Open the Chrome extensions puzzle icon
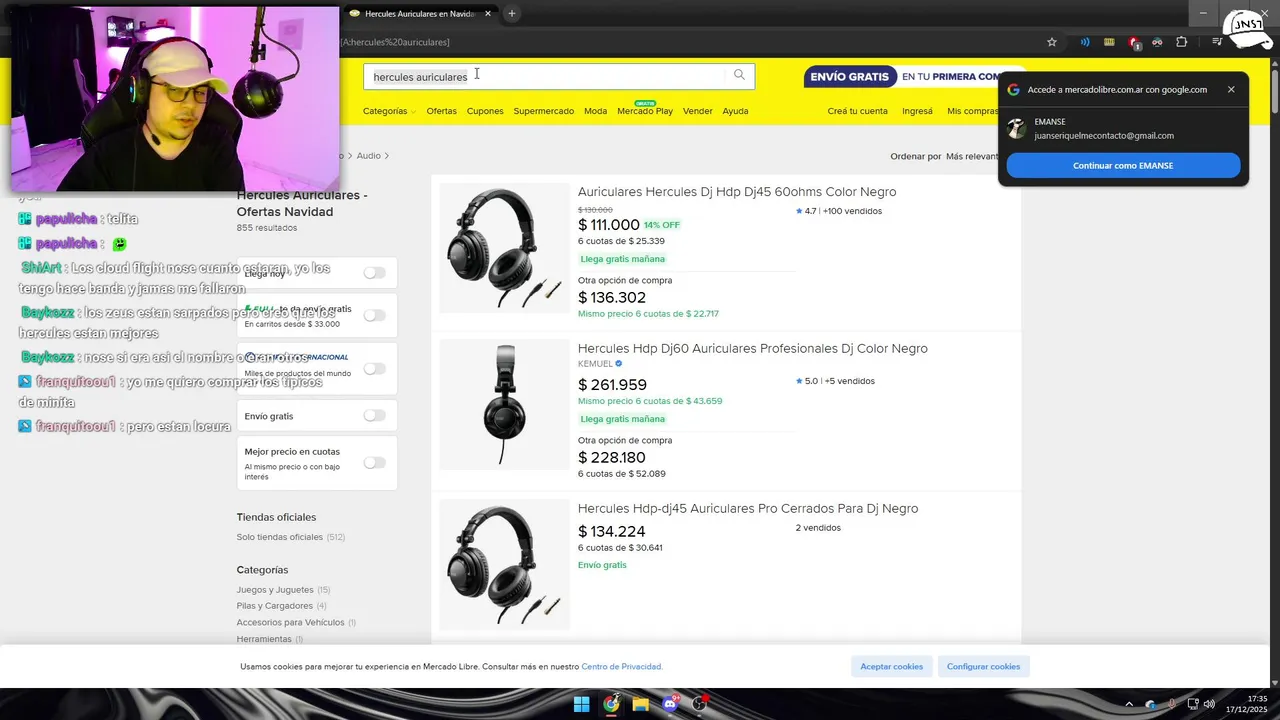 point(1182,42)
